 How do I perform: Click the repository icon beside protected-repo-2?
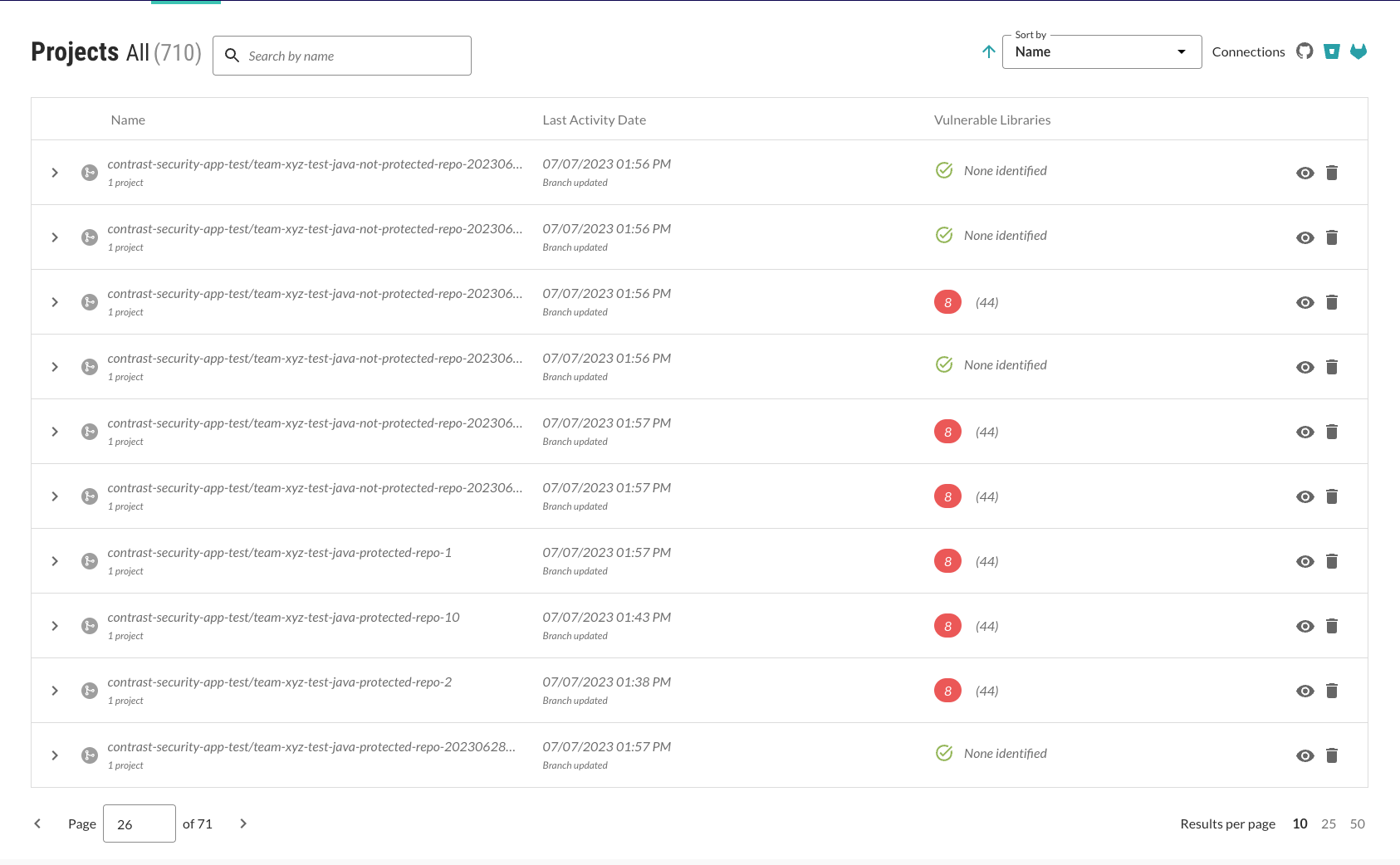point(90,691)
